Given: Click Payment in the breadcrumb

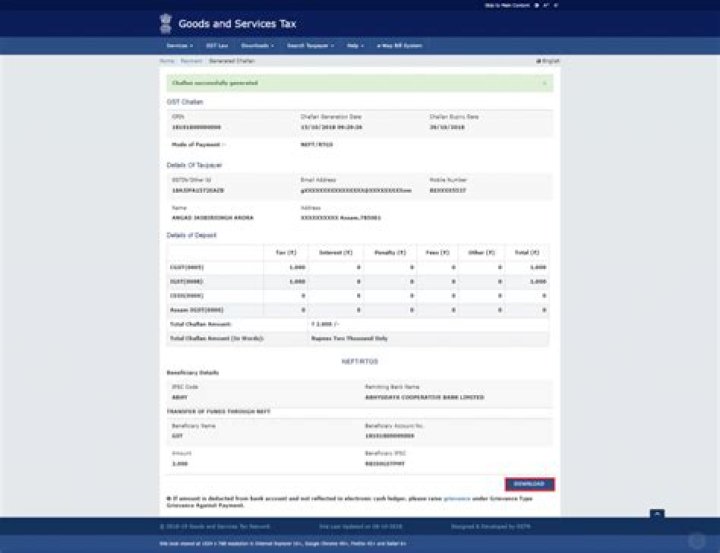Looking at the screenshot, I should pyautogui.click(x=190, y=61).
